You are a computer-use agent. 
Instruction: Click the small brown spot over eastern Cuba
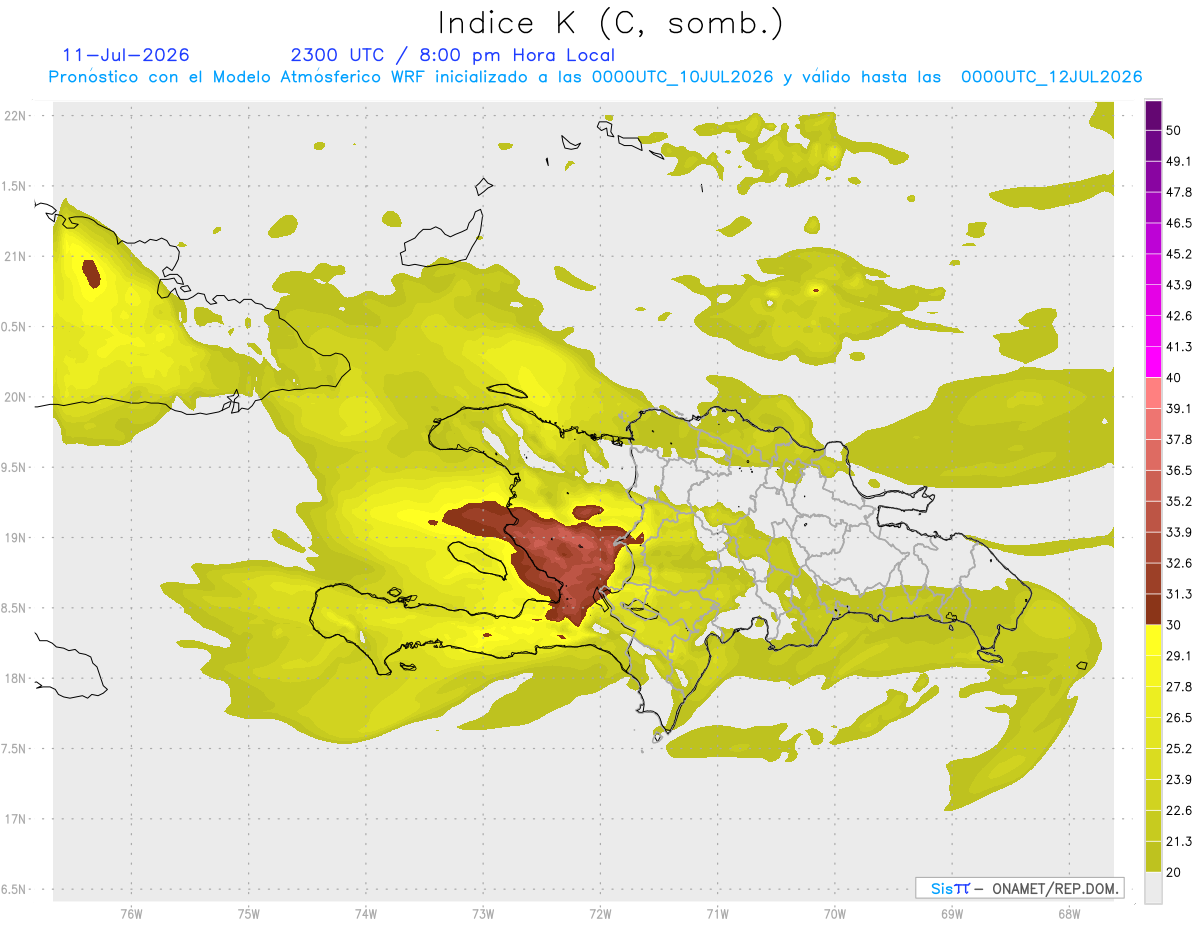[x=91, y=273]
